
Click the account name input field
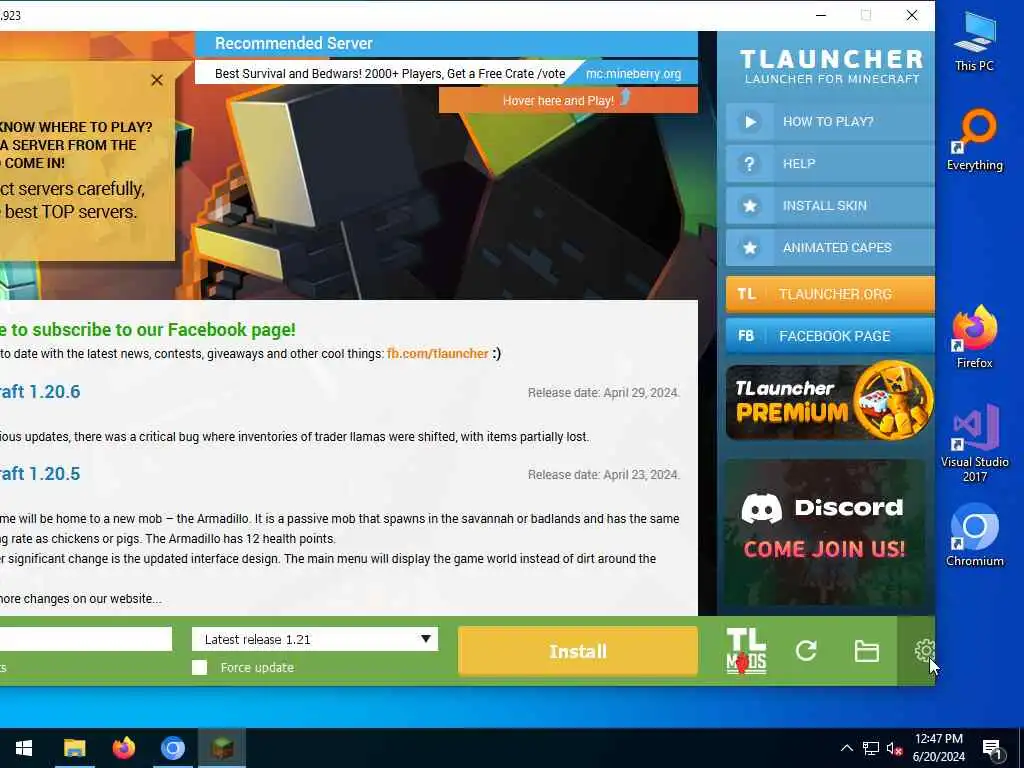(x=86, y=639)
